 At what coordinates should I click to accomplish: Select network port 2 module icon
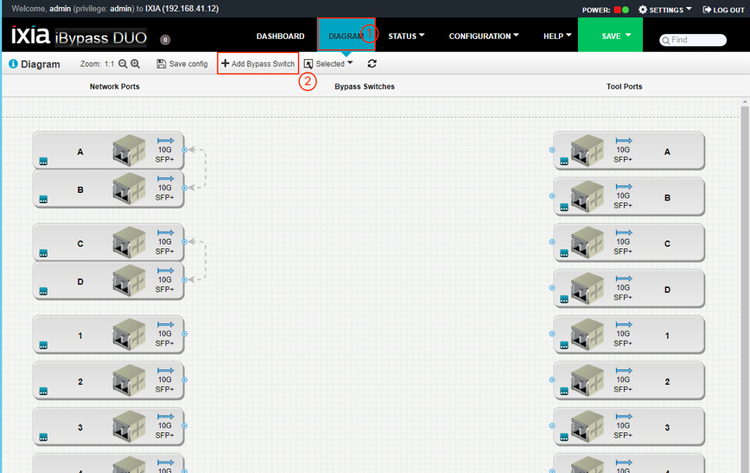(129, 380)
